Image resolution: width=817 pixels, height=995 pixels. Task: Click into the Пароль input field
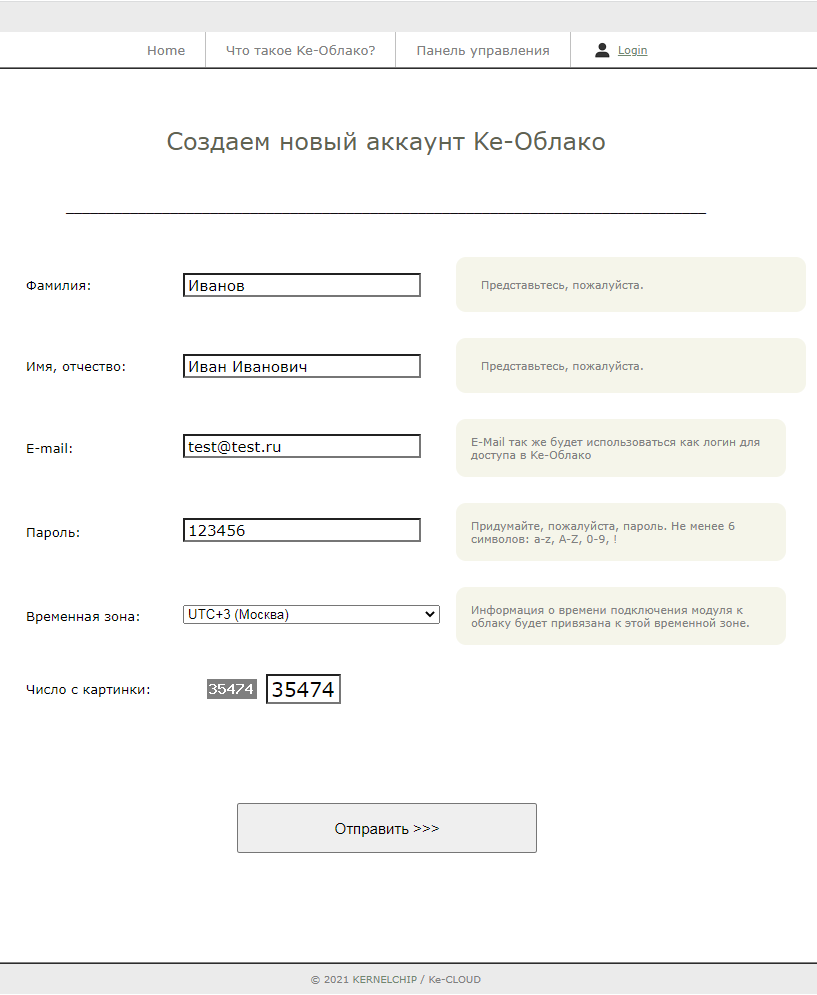click(x=301, y=530)
